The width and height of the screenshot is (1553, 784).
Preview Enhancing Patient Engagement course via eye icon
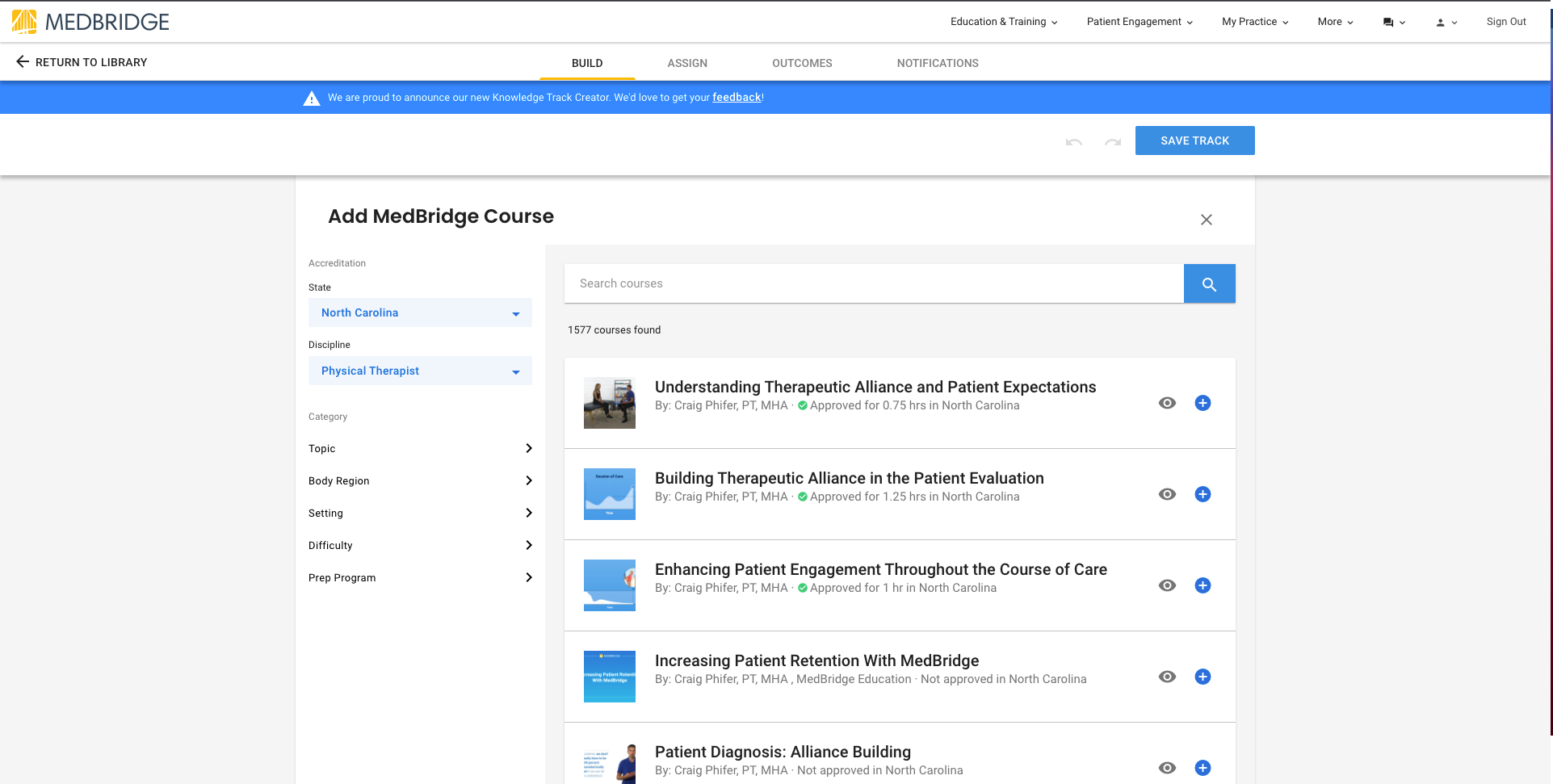(1167, 585)
